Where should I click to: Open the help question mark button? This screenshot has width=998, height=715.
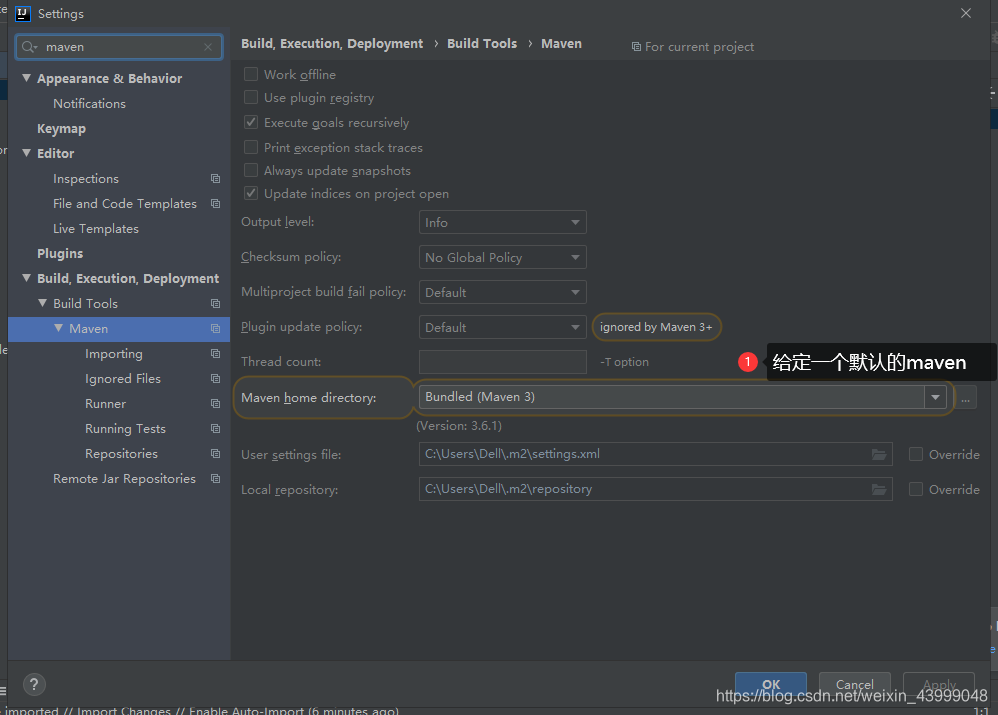click(34, 684)
